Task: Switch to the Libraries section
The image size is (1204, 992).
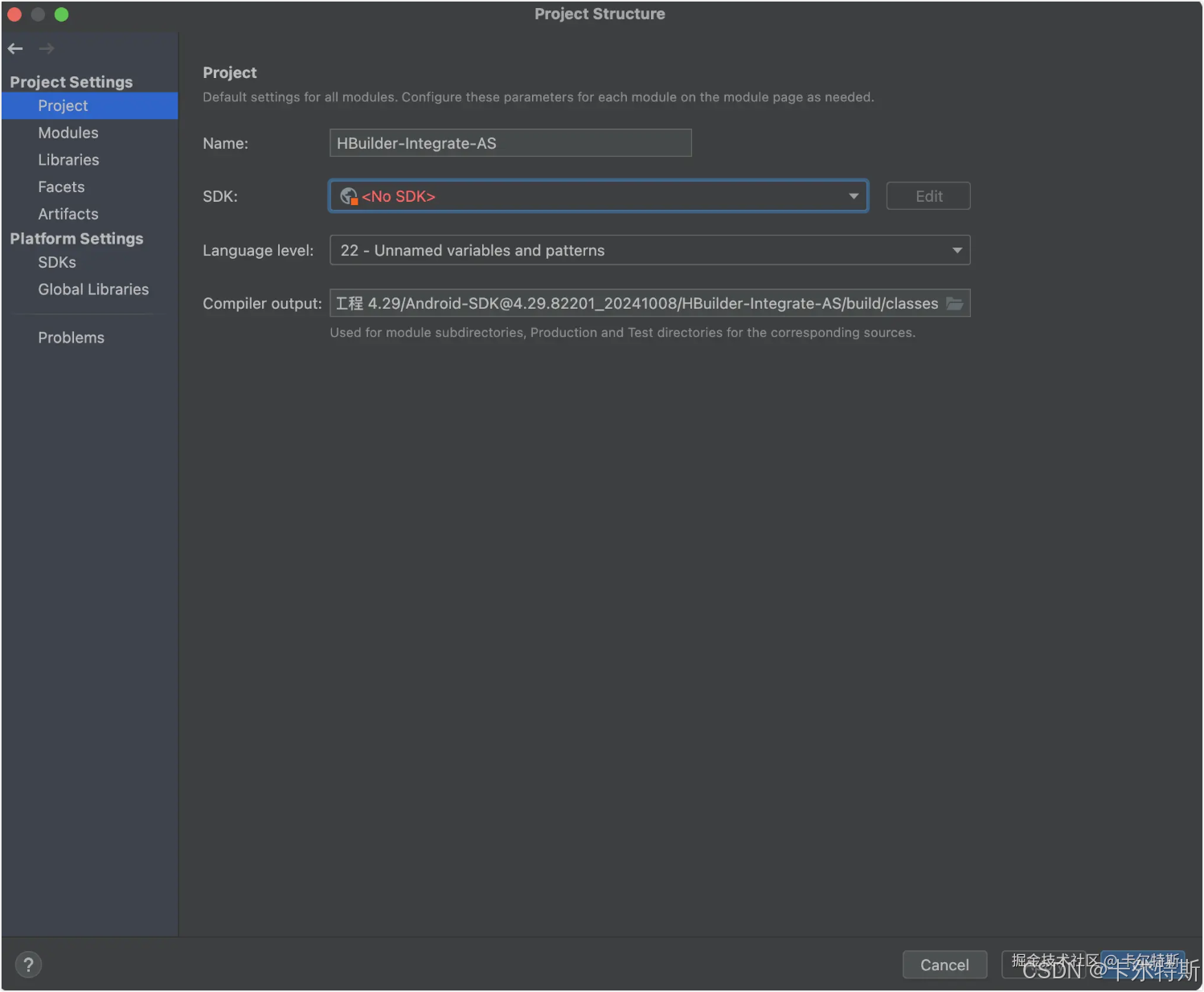Action: [68, 160]
